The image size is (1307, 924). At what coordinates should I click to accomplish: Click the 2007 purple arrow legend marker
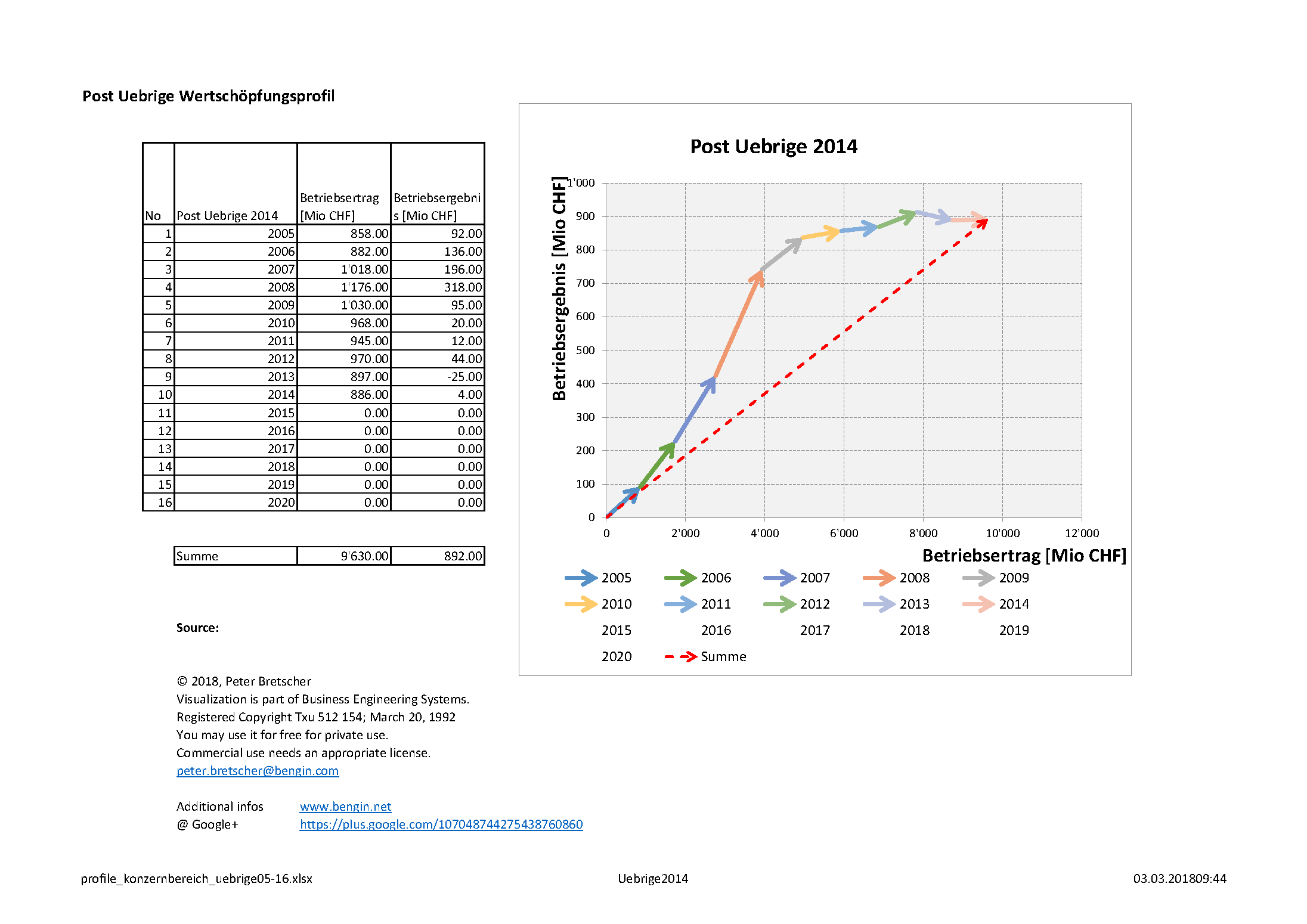point(780,578)
